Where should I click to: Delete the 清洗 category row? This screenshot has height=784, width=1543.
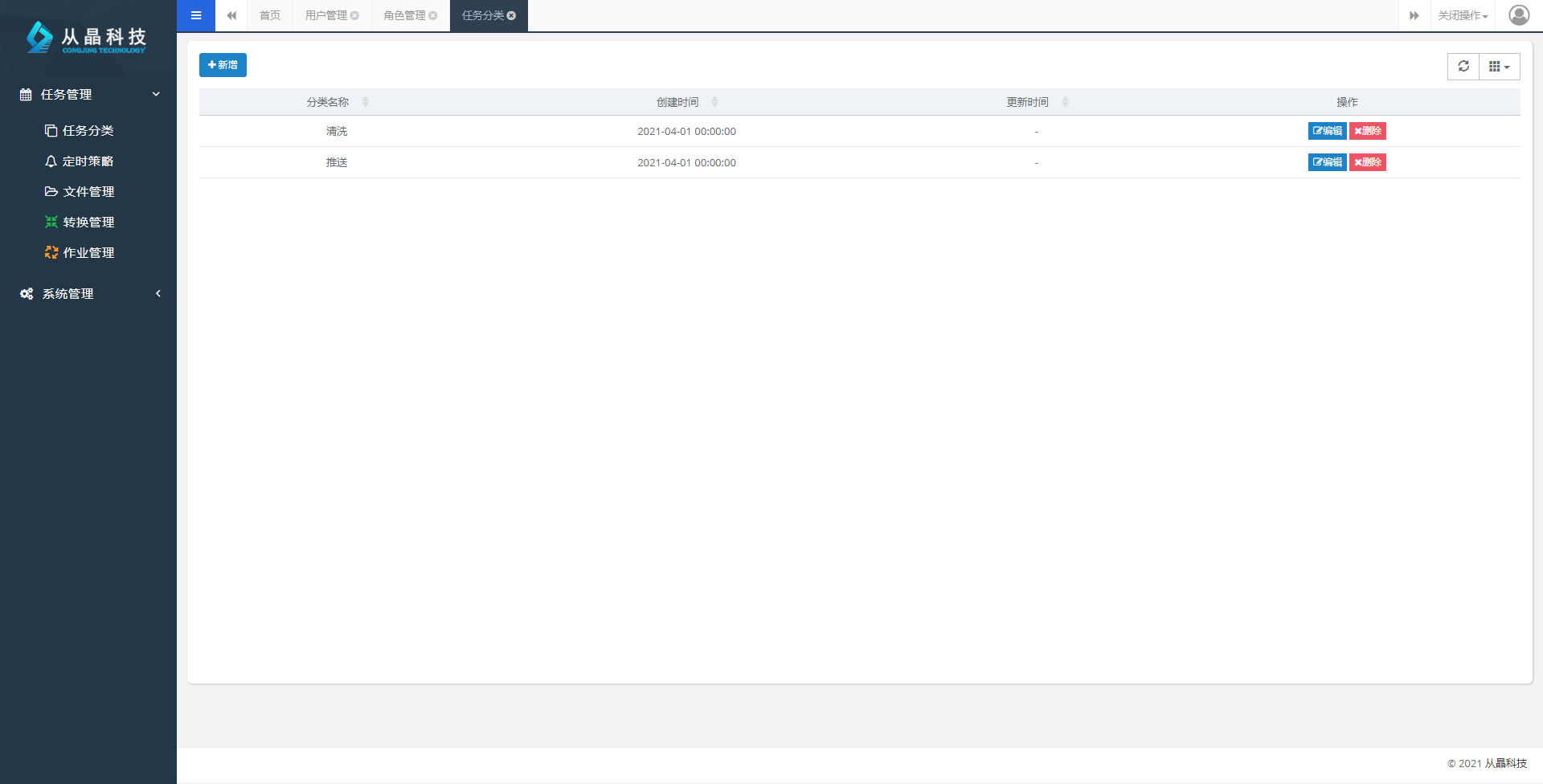(x=1368, y=131)
